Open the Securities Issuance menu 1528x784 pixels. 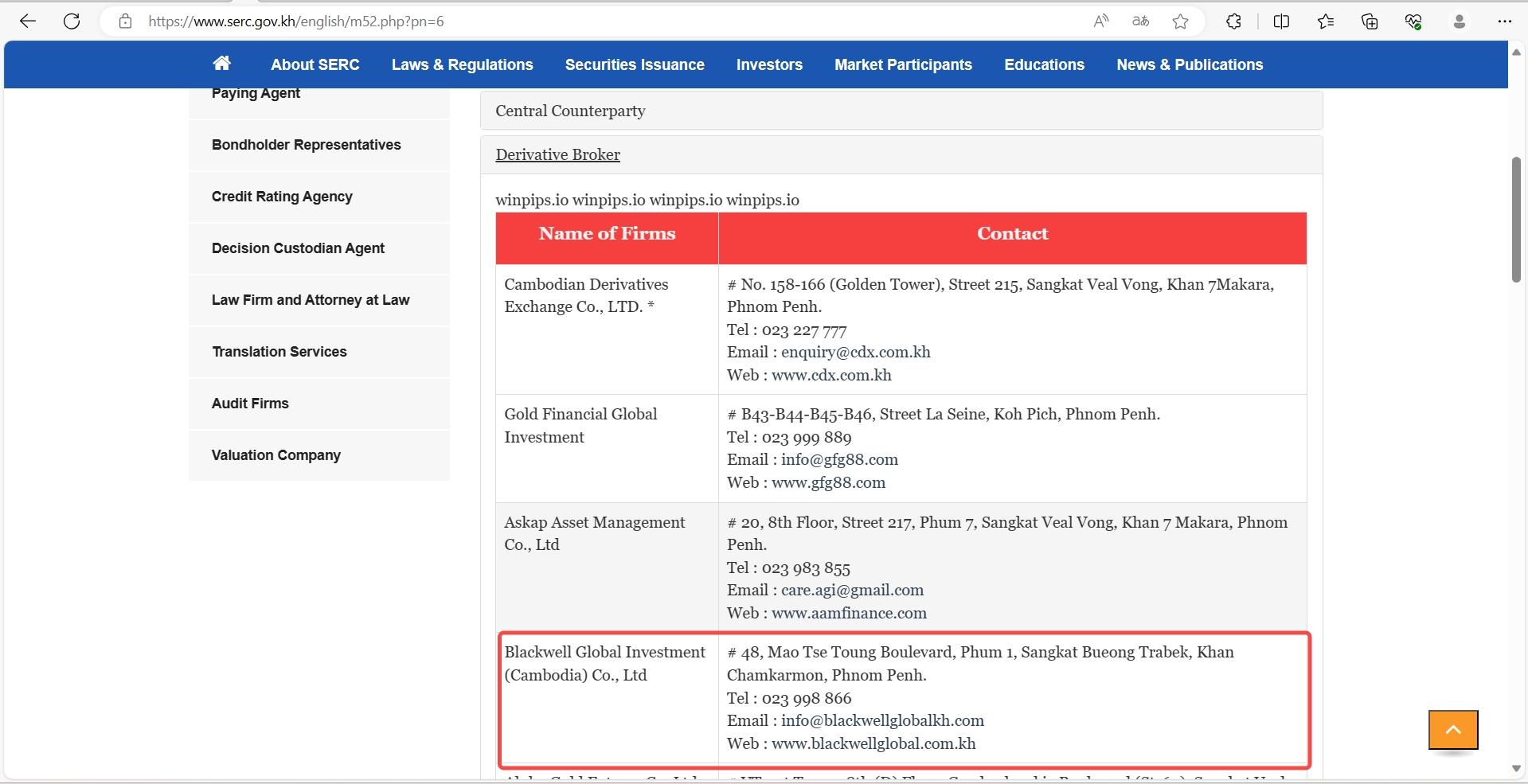635,64
